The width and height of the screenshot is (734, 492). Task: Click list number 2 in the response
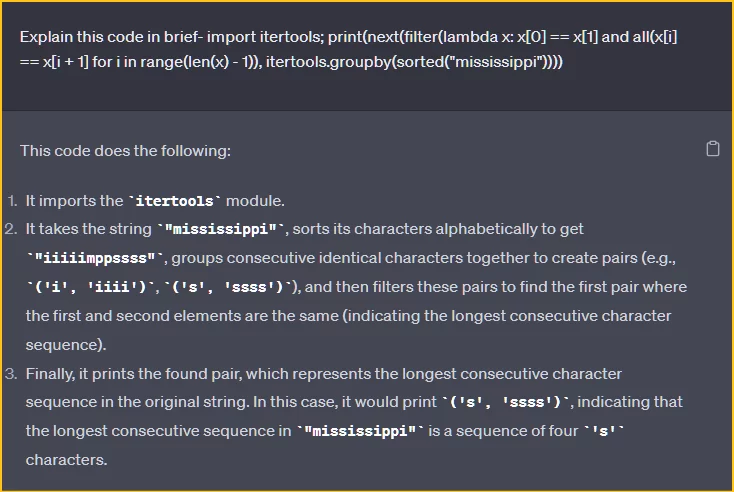[x=11, y=229]
